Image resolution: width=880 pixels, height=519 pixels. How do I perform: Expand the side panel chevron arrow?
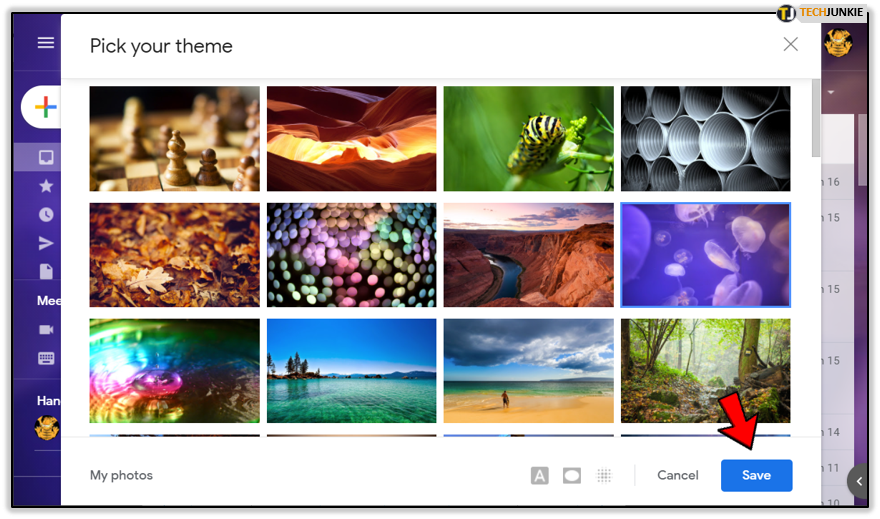(859, 481)
